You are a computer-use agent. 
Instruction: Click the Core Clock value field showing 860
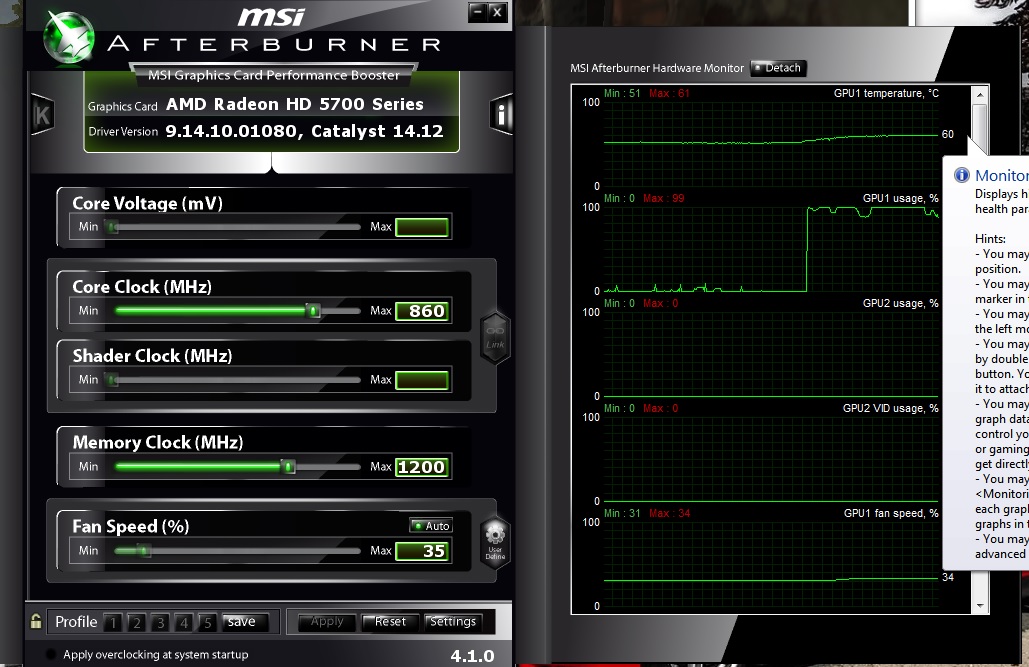tap(422, 311)
